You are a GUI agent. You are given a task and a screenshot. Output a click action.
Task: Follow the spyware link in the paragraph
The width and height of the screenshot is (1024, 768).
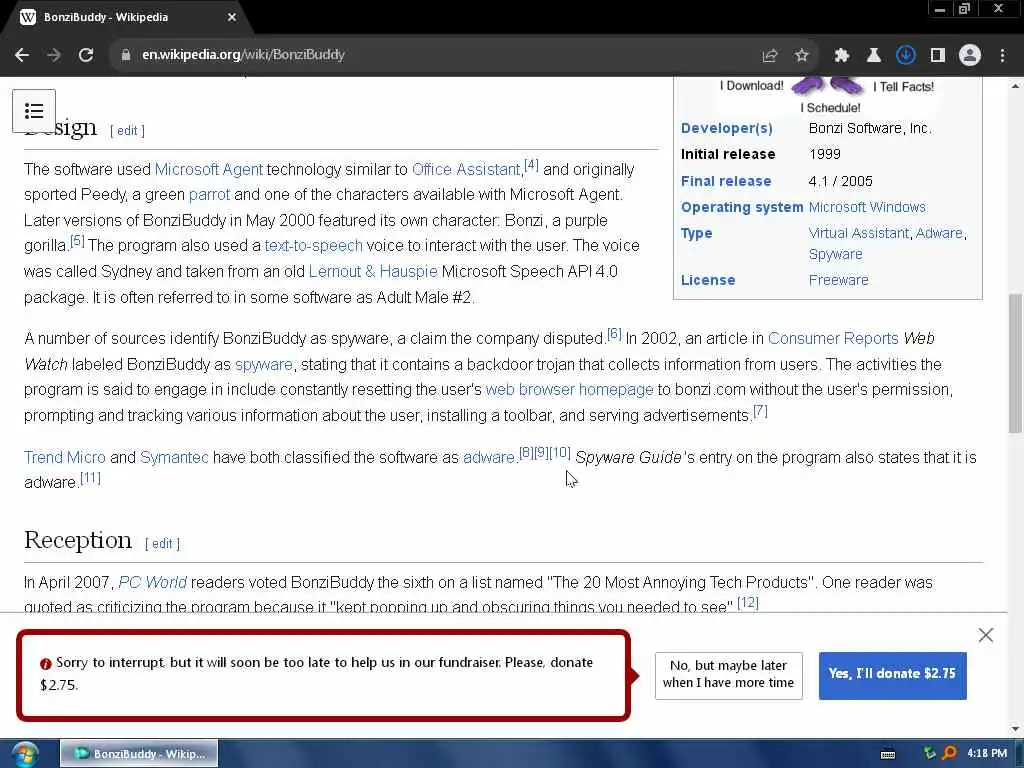264,364
